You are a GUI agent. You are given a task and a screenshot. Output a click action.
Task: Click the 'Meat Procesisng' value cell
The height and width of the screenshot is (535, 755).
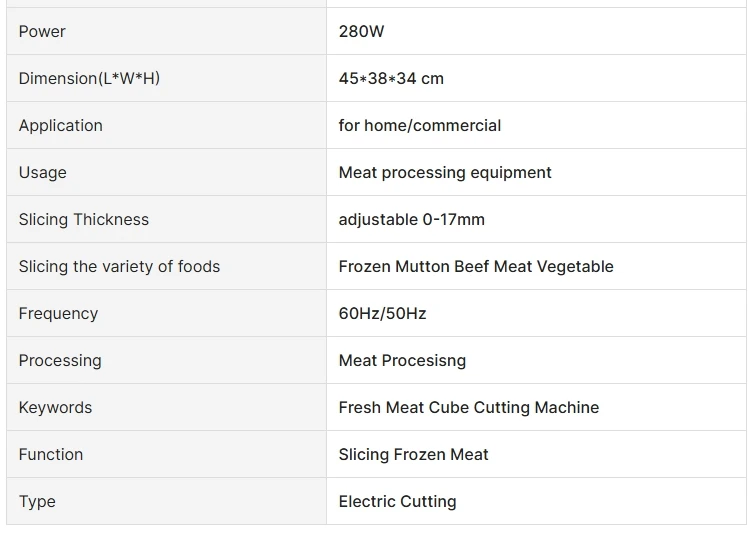coord(402,360)
